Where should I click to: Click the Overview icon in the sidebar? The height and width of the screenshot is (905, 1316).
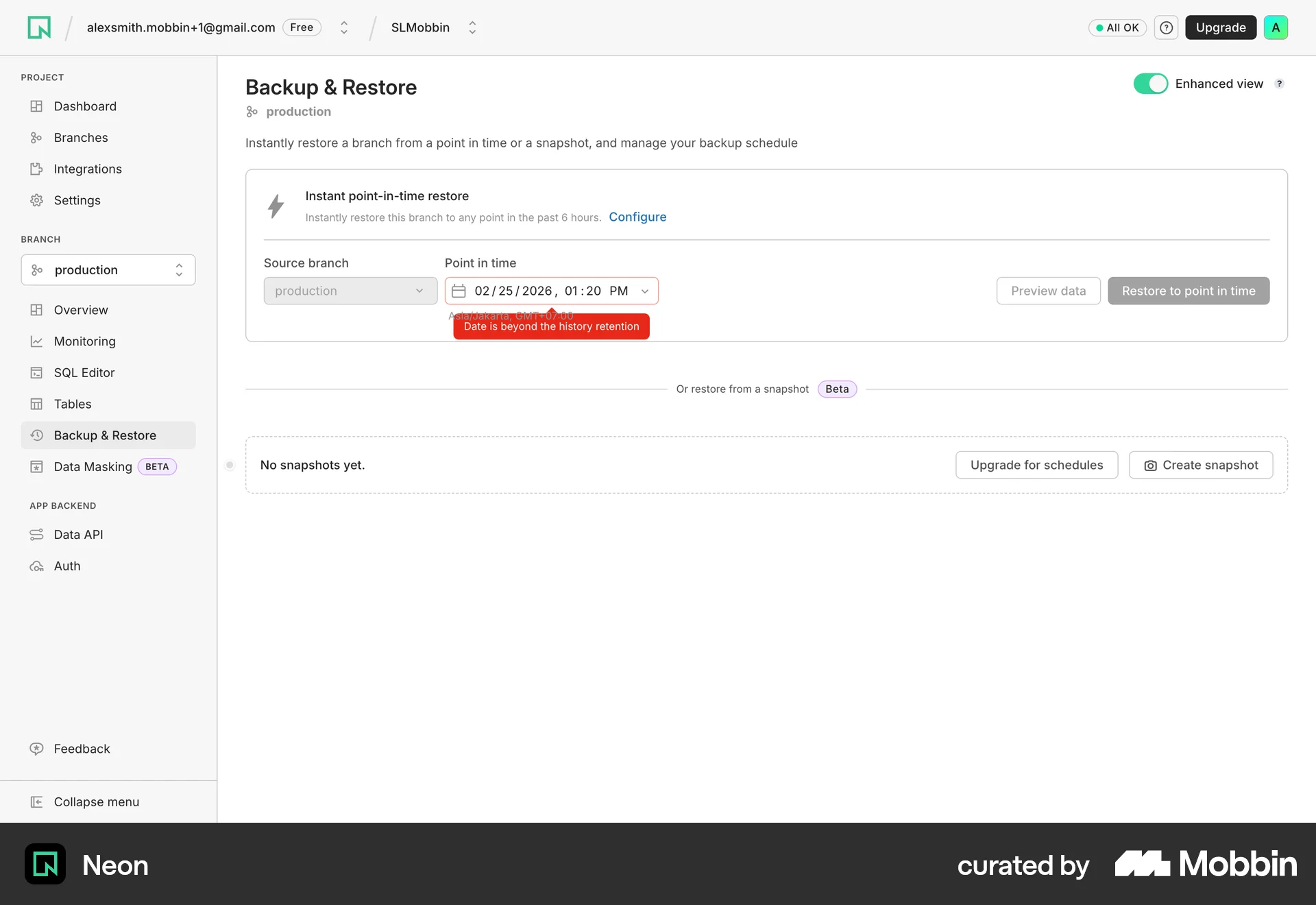tap(36, 310)
